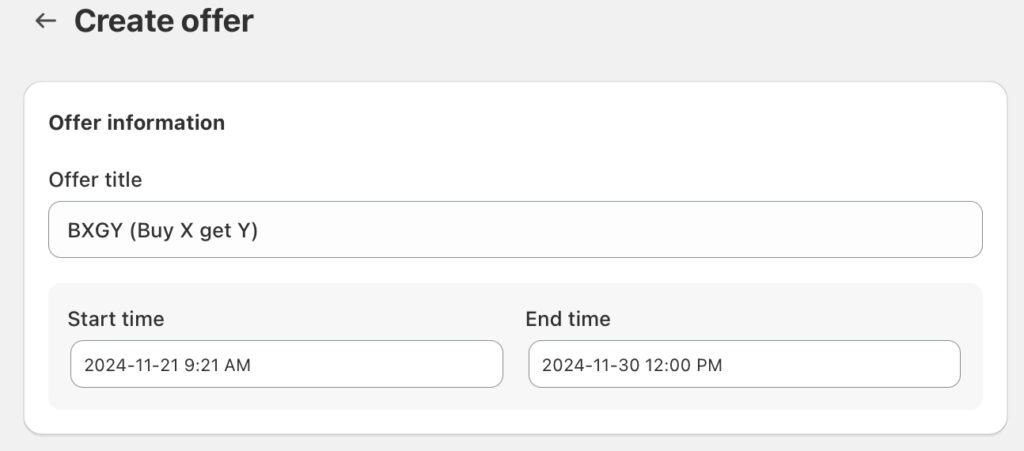
Task: Click the "AM" text in Start time
Action: coord(238,365)
